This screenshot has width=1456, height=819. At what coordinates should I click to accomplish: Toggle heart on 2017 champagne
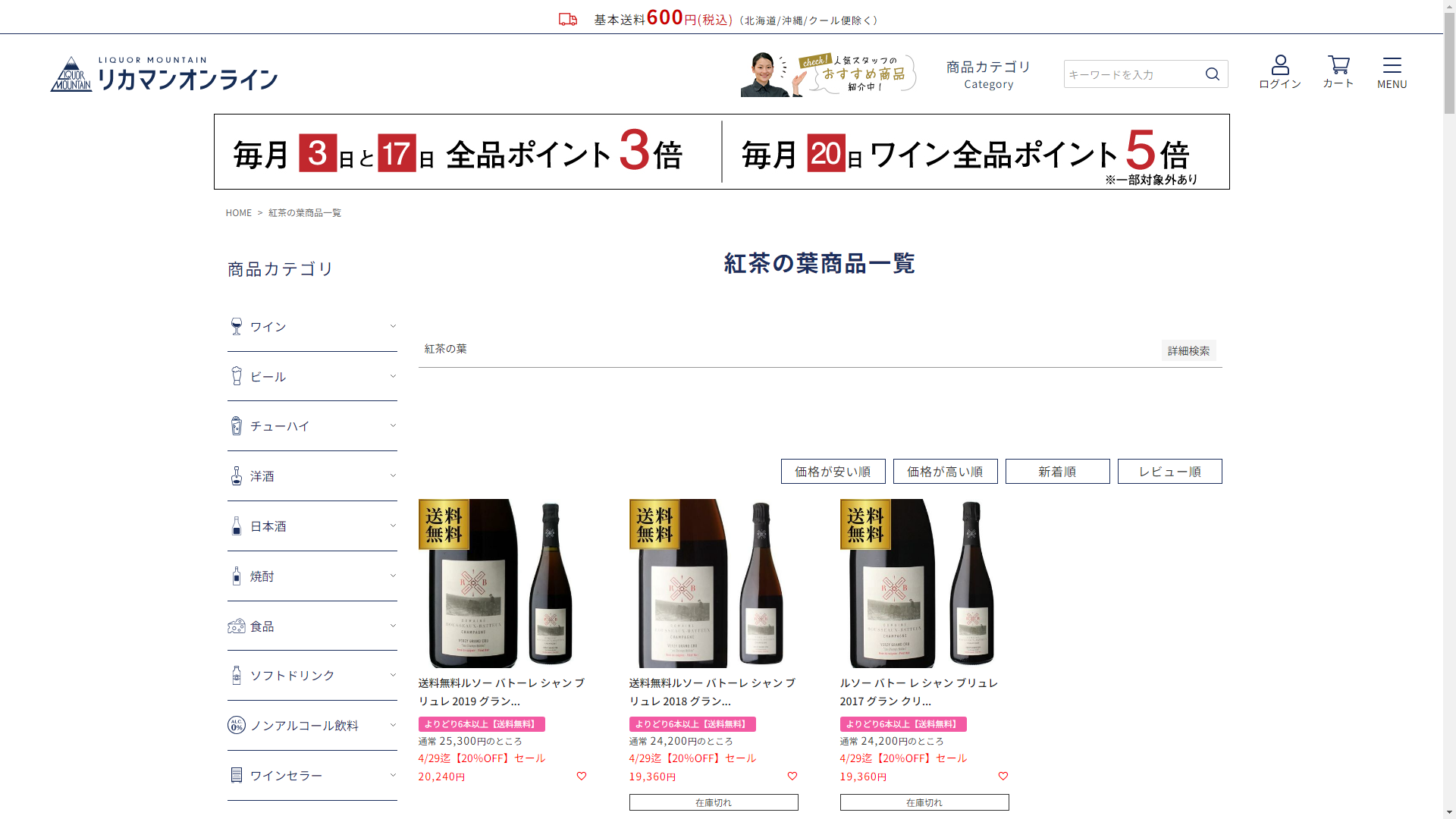click(x=1003, y=776)
